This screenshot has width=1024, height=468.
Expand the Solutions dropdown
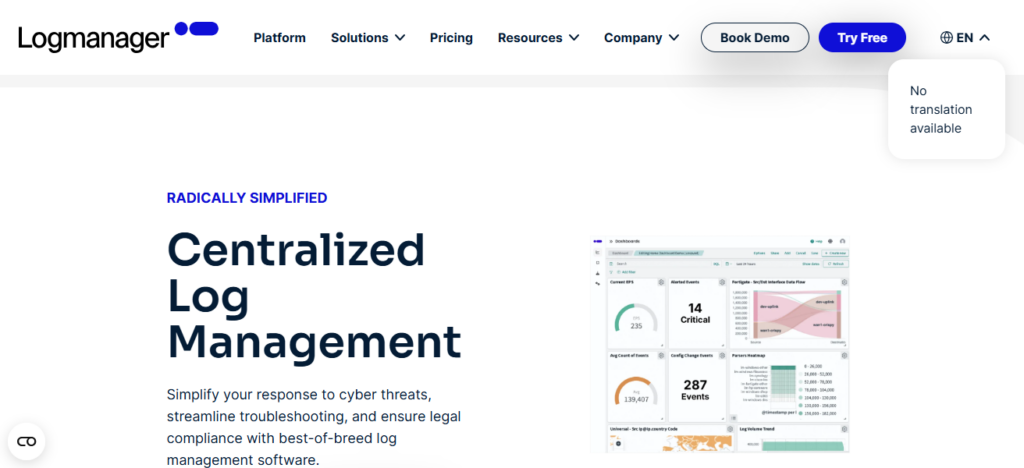click(368, 38)
